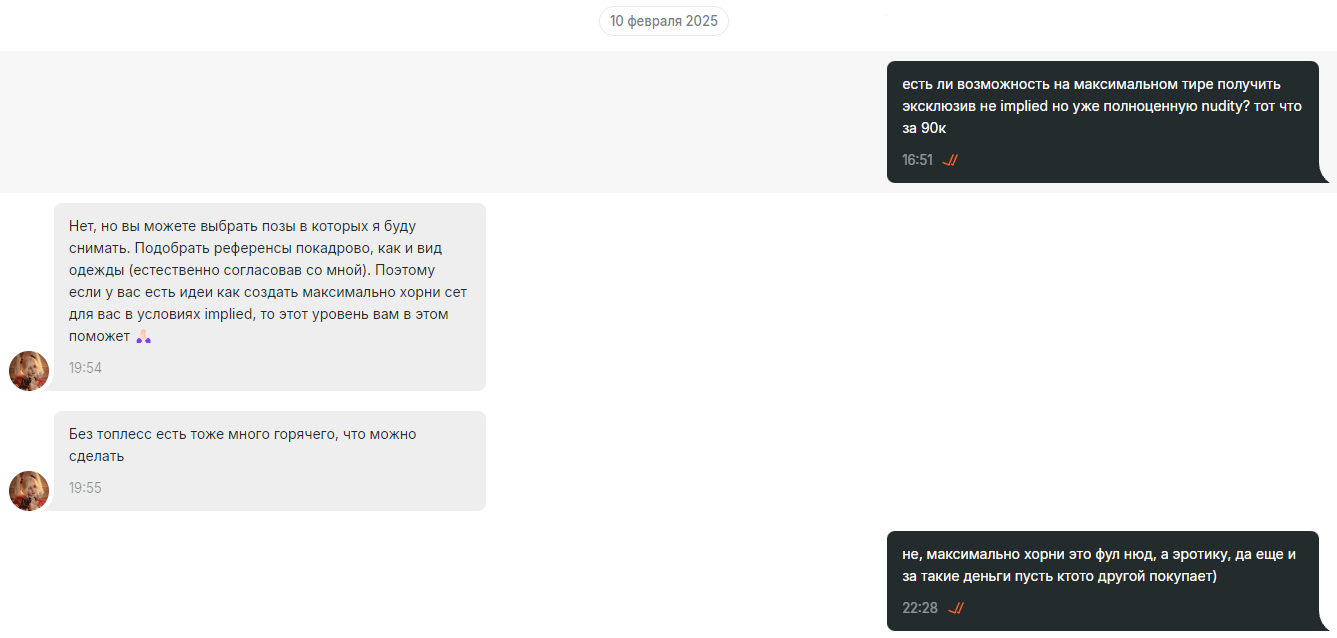Click the praying hands emoji after "поможет"
This screenshot has width=1337, height=638.
click(x=144, y=337)
